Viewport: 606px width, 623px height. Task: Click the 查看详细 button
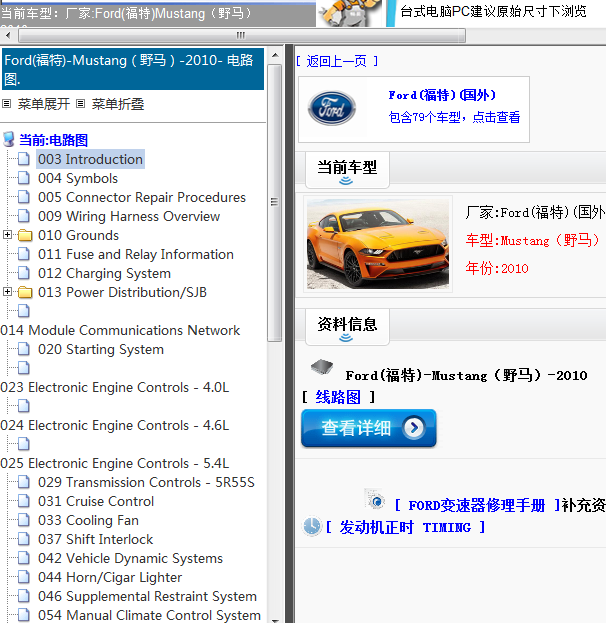click(x=369, y=428)
